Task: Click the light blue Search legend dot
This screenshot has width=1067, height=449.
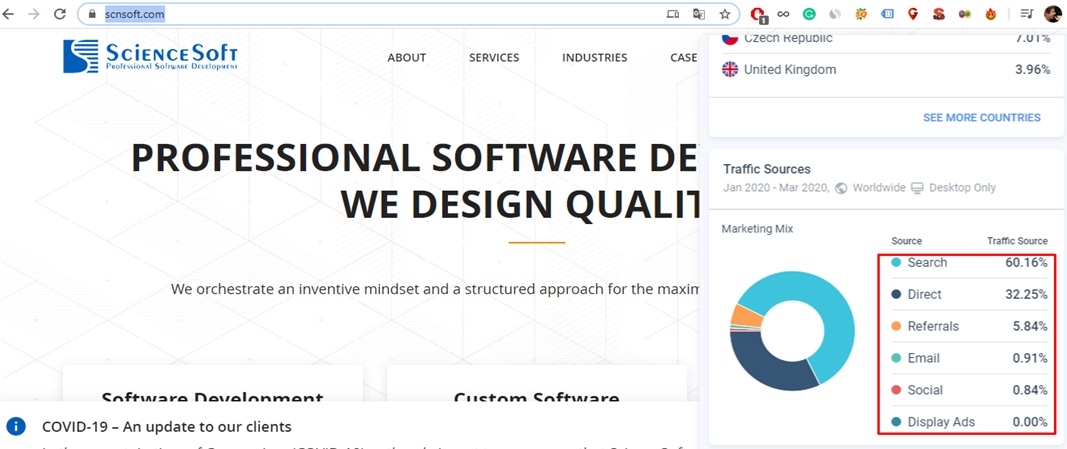Action: tap(896, 263)
